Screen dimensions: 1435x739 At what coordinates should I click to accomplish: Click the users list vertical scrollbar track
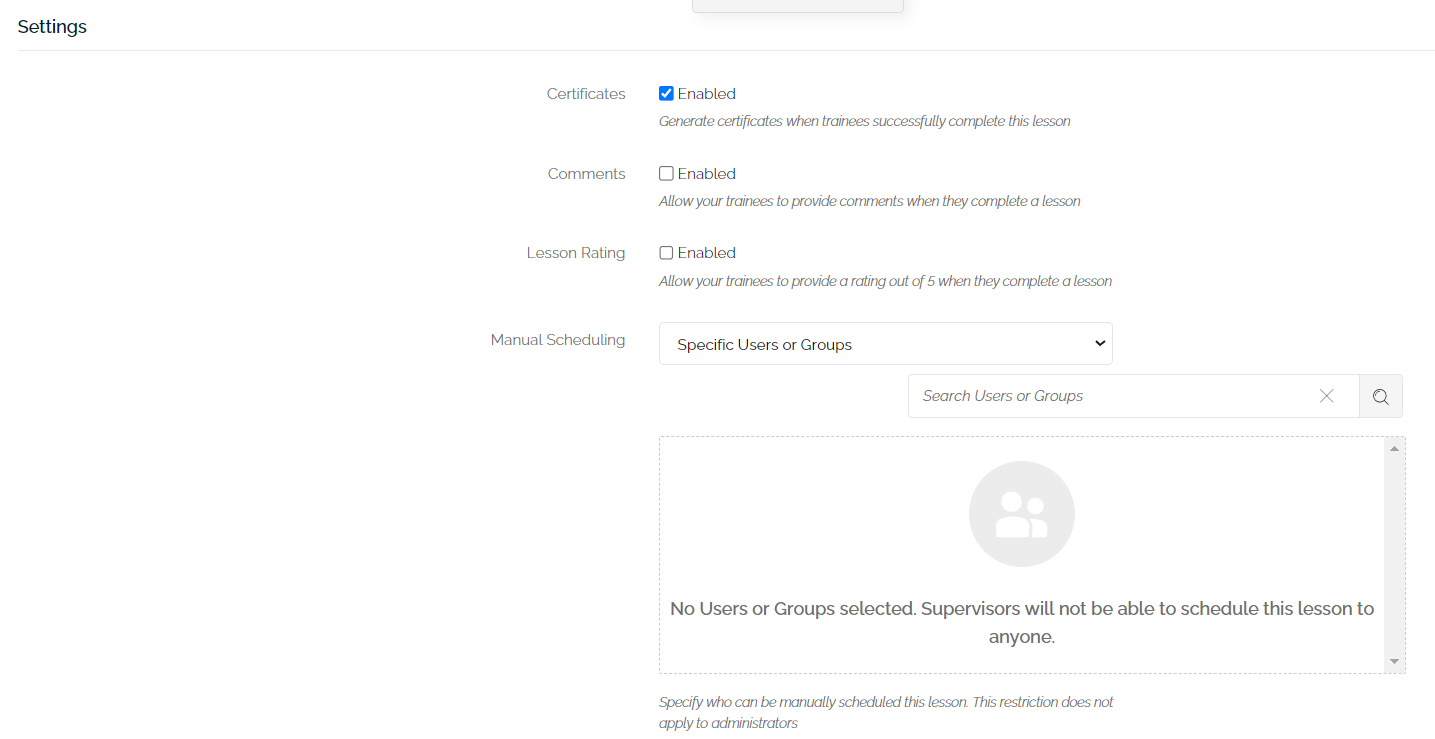[1394, 555]
